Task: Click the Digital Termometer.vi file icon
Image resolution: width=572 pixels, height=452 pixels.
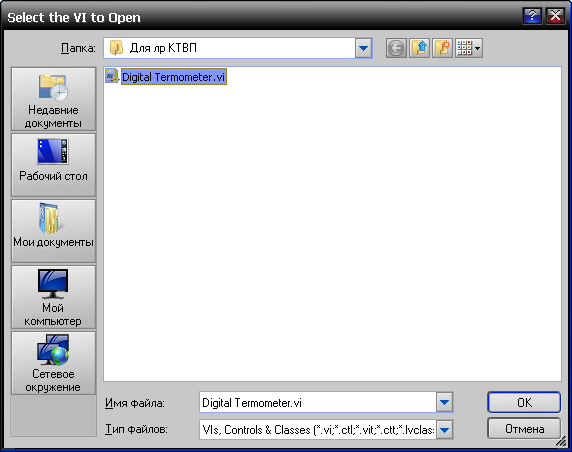Action: pyautogui.click(x=112, y=76)
